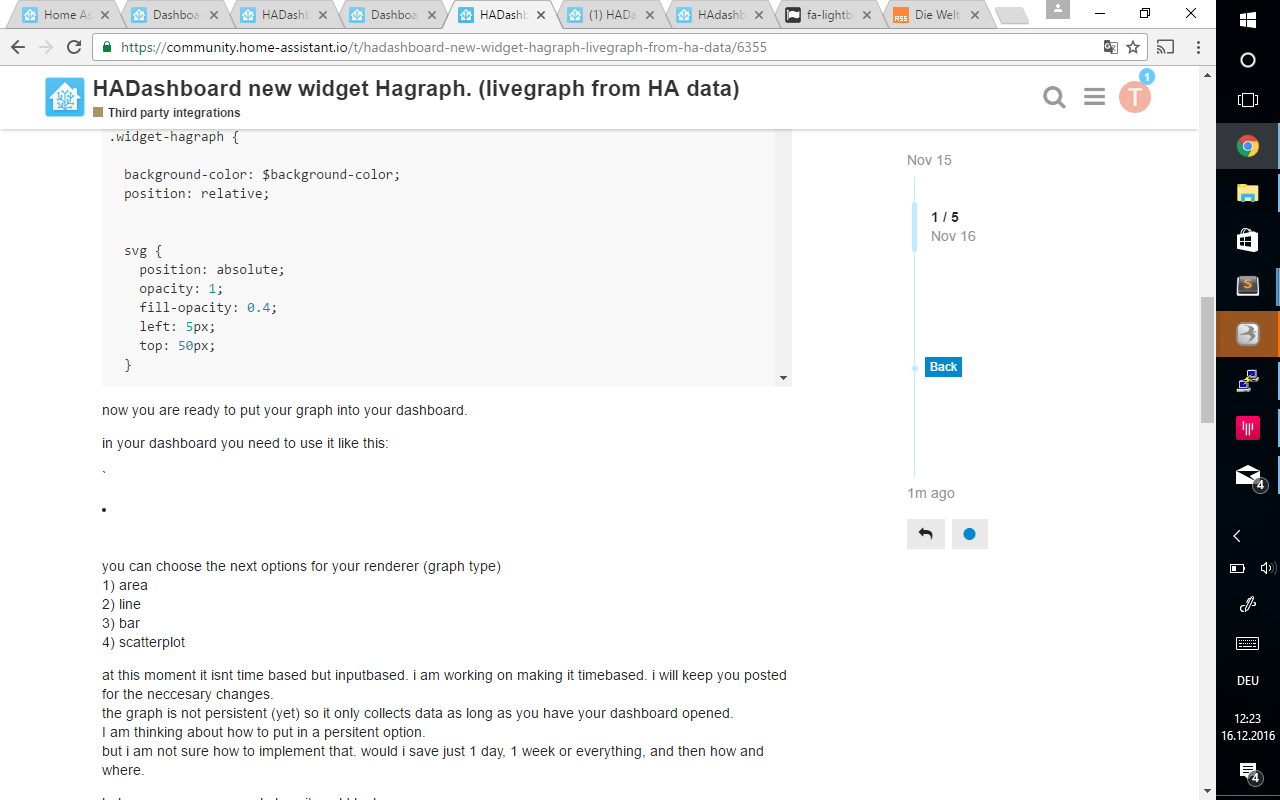Click the Home Assistant logo in the header
1280x800 pixels.
tap(64, 97)
